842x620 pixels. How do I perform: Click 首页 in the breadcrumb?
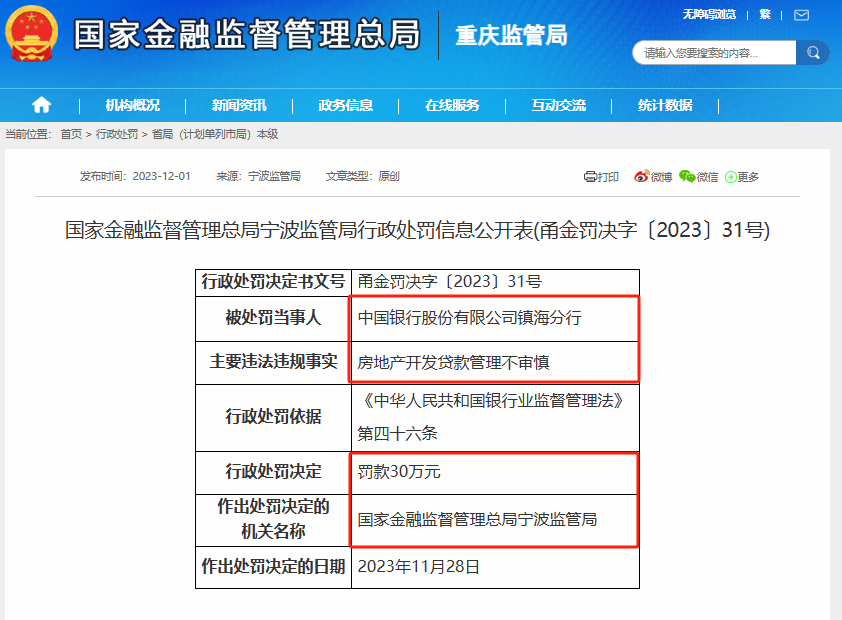(x=71, y=134)
